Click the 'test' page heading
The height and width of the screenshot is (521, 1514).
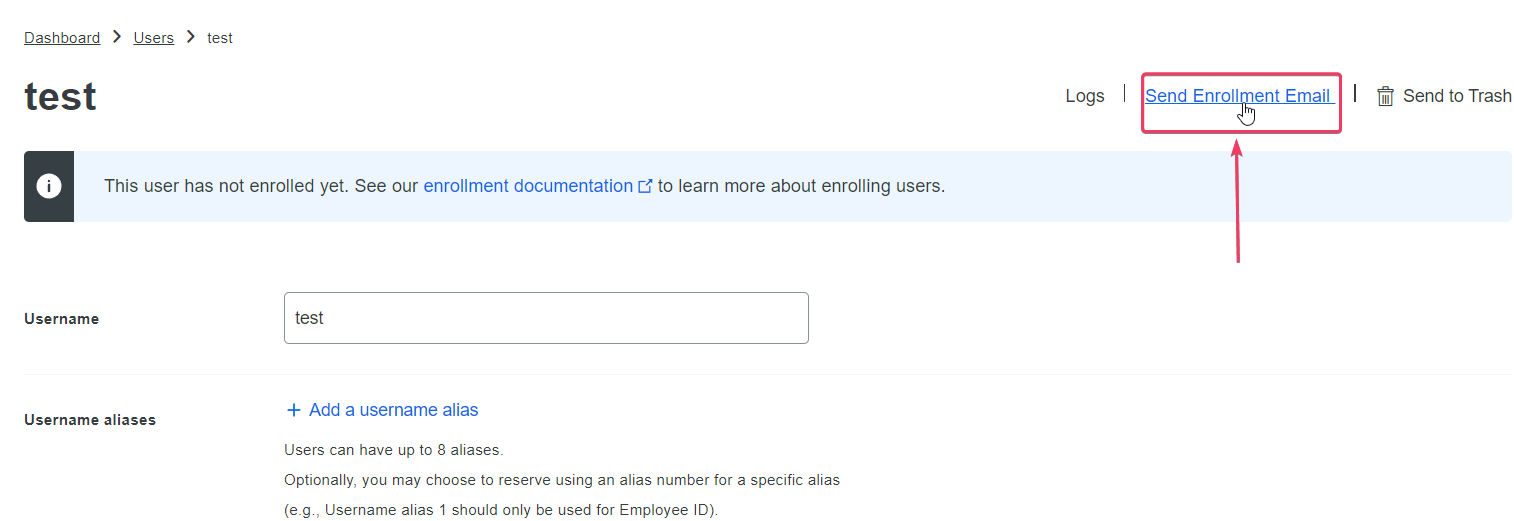pyautogui.click(x=60, y=97)
